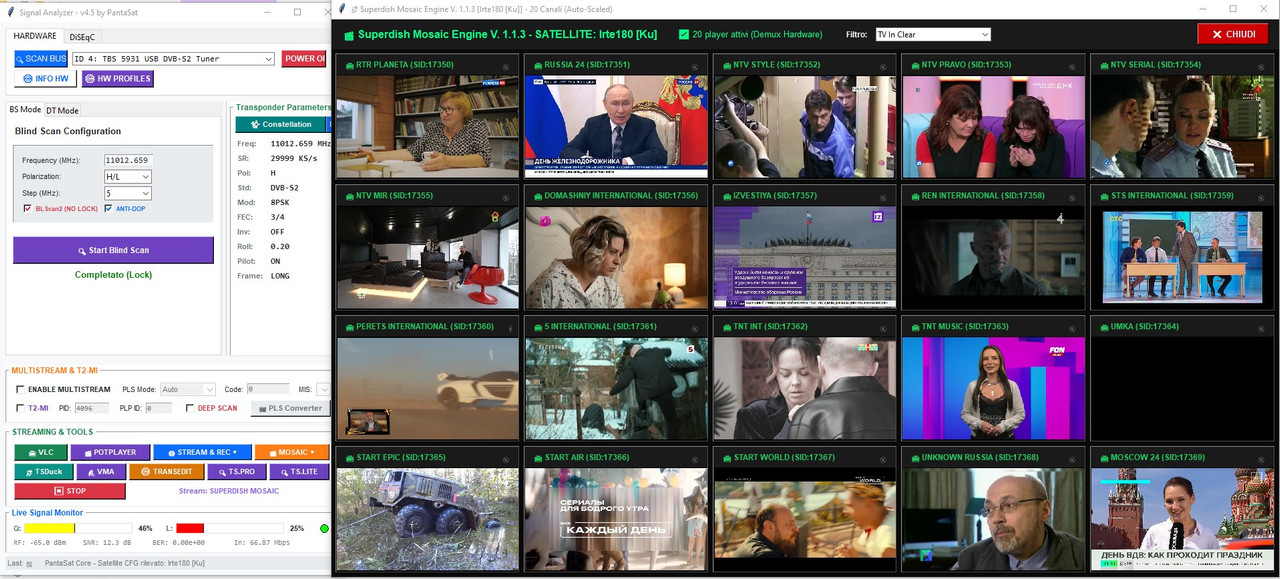
Task: Click the small round icon on the UNKNOWN RUSSIA tile
Action: pyautogui.click(x=1072, y=460)
